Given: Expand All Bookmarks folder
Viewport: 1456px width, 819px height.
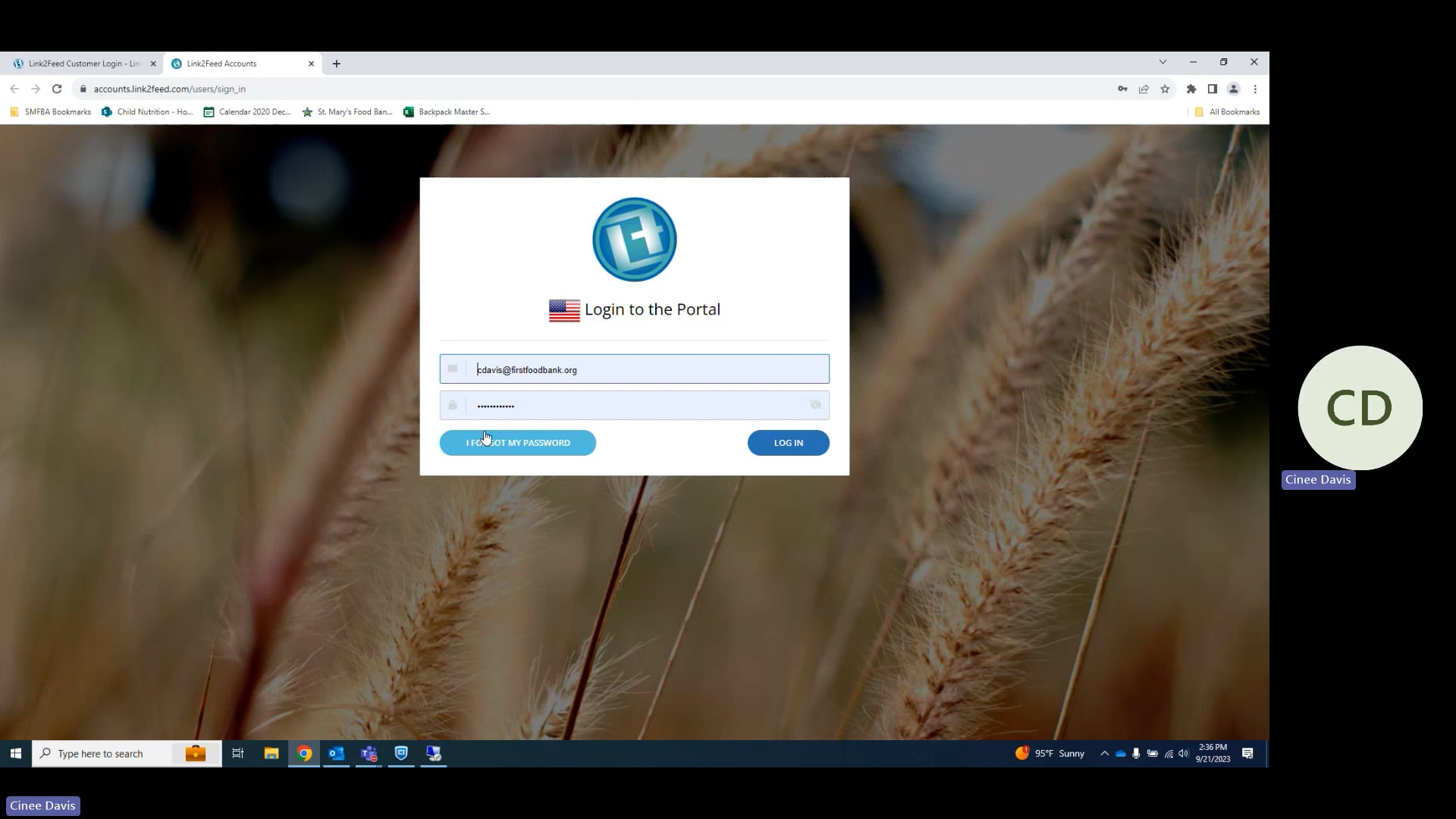Looking at the screenshot, I should pos(1227,111).
